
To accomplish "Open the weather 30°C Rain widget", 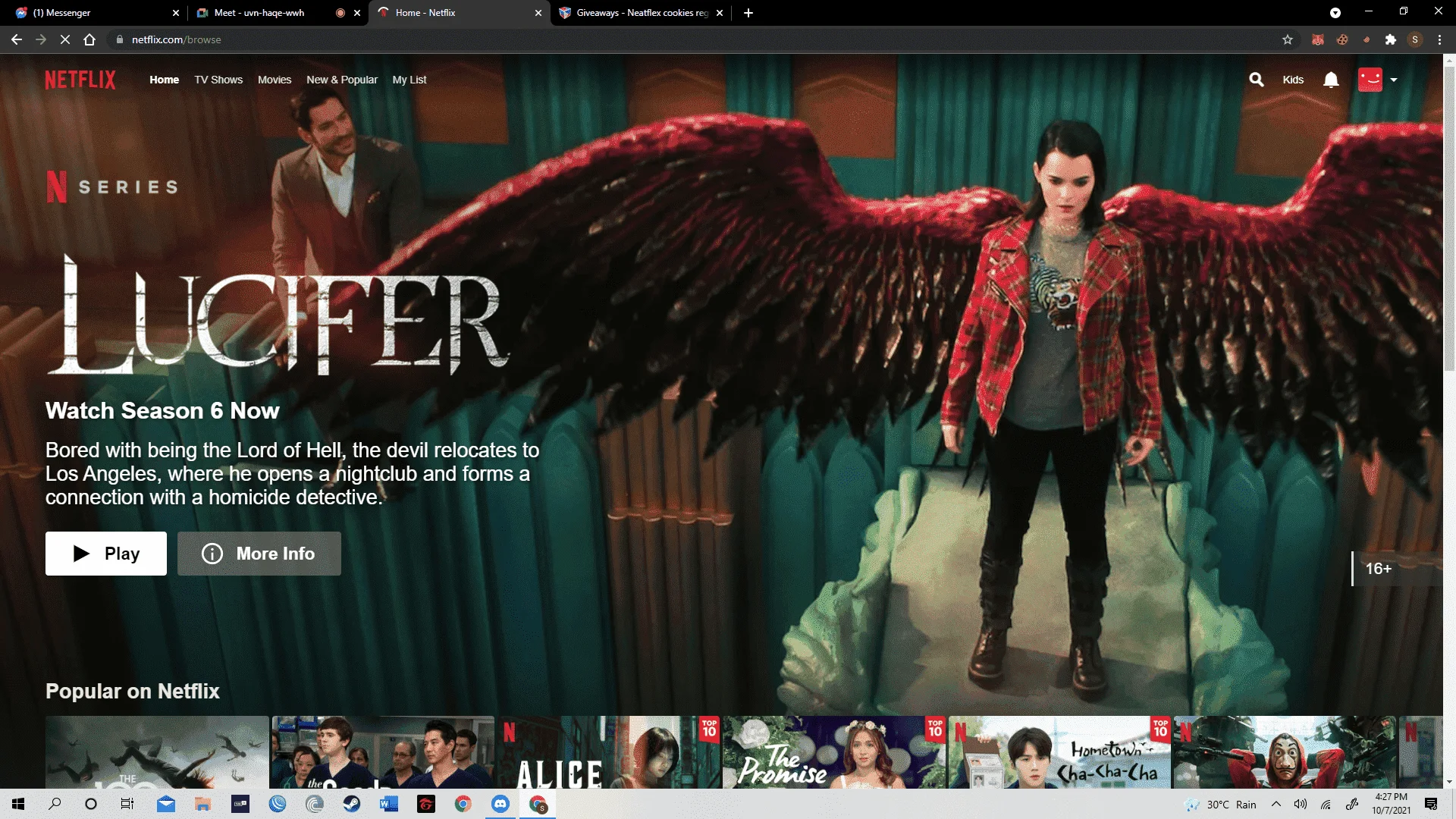I will [1221, 805].
